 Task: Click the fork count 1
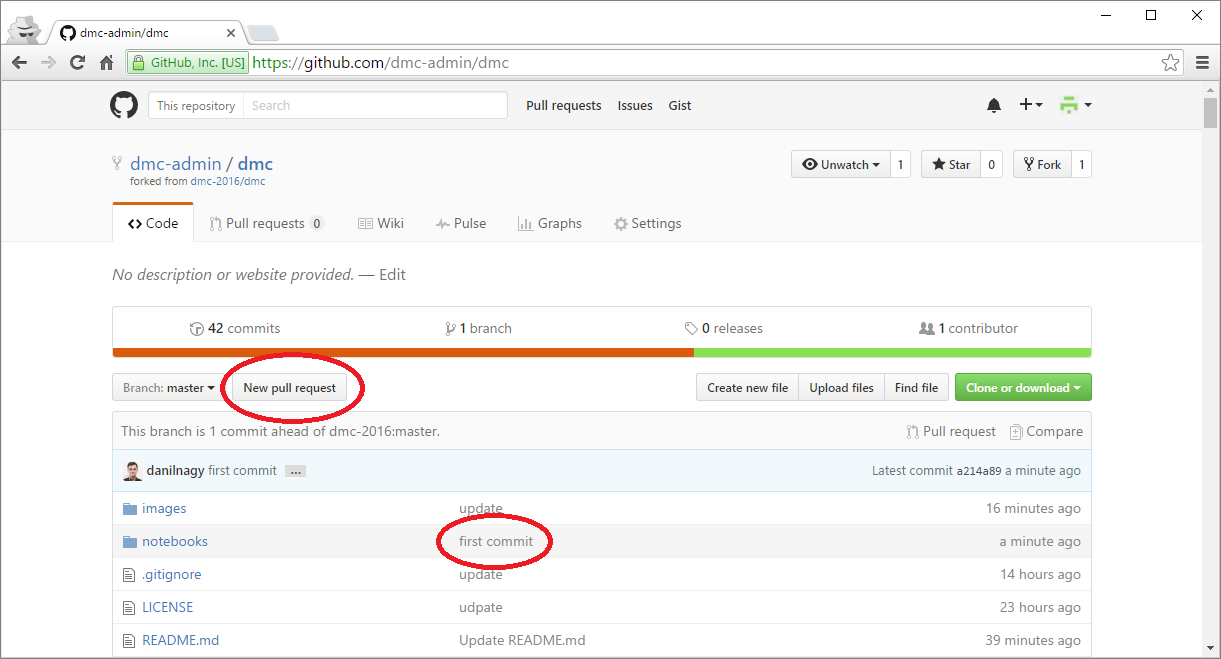[1081, 164]
